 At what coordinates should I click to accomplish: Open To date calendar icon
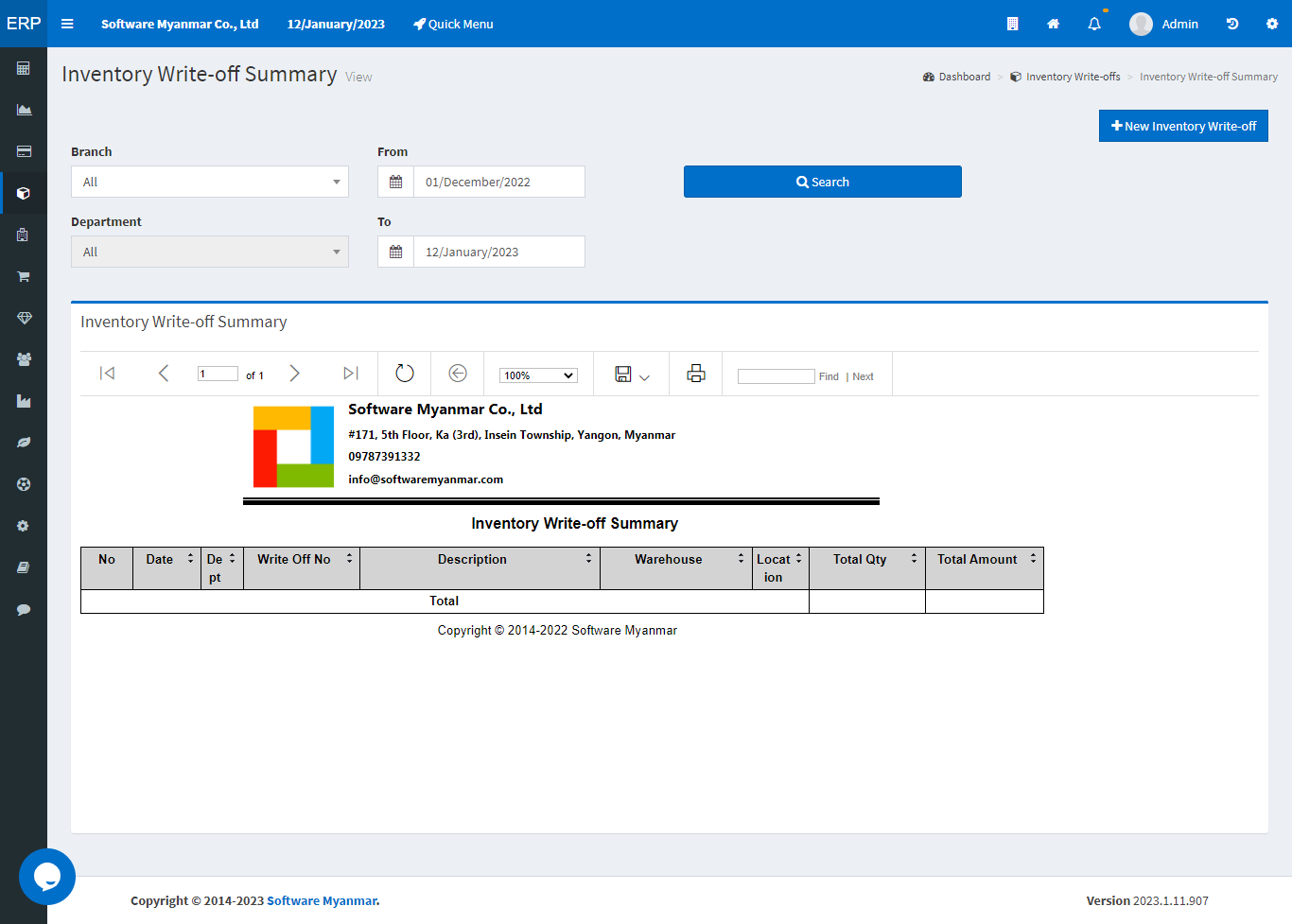point(395,252)
